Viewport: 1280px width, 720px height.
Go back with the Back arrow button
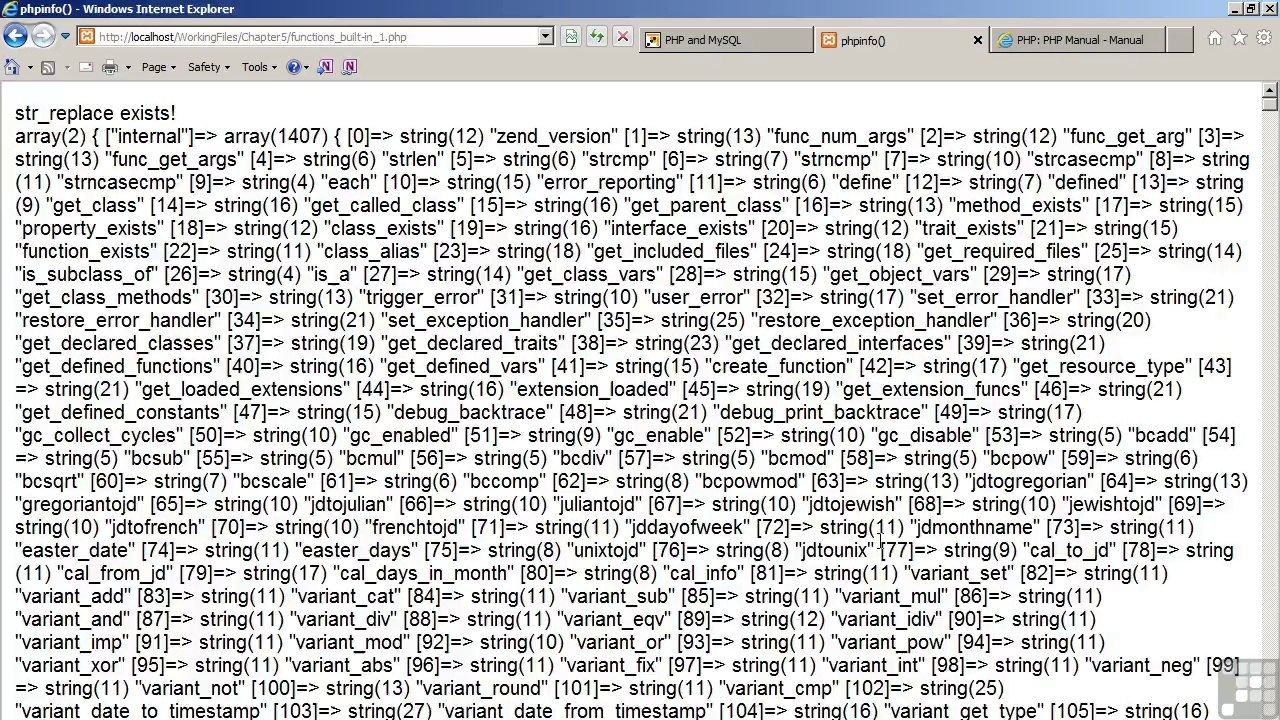15,36
